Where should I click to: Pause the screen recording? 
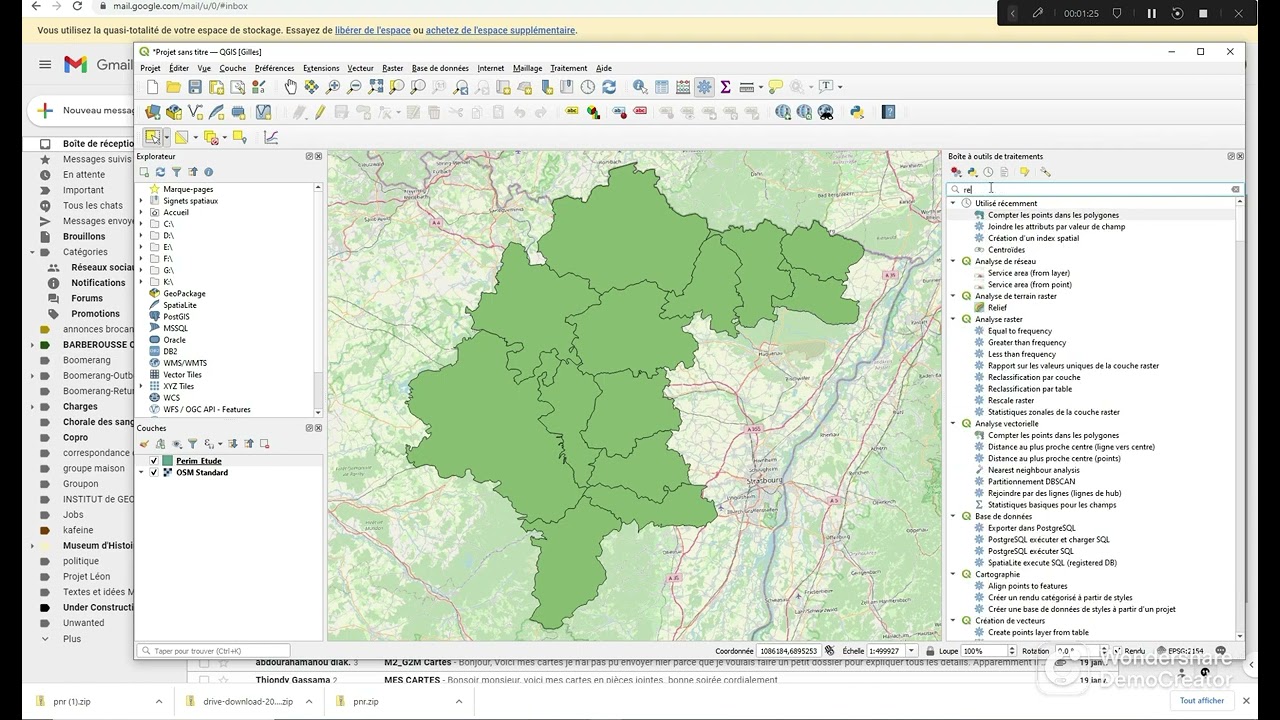coord(1151,13)
